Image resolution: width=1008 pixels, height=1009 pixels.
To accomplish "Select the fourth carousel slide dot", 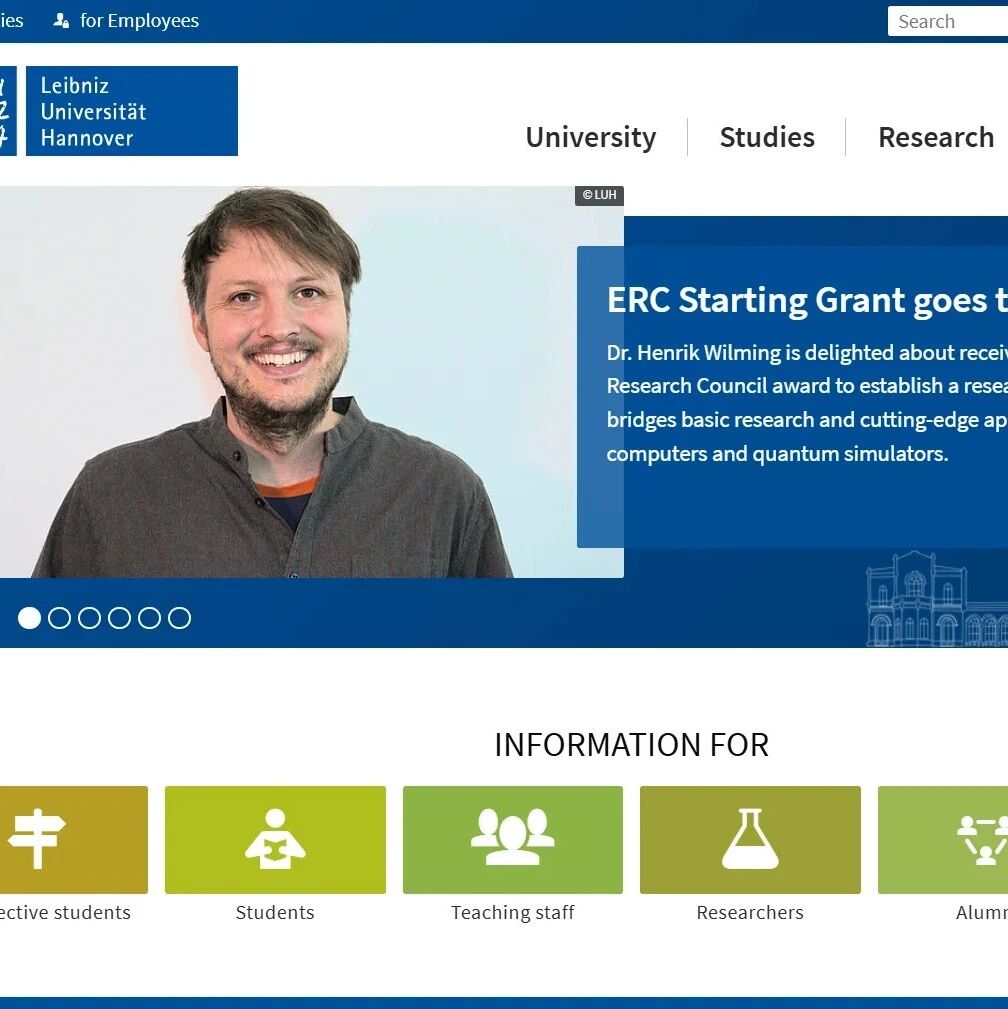I will 119,618.
